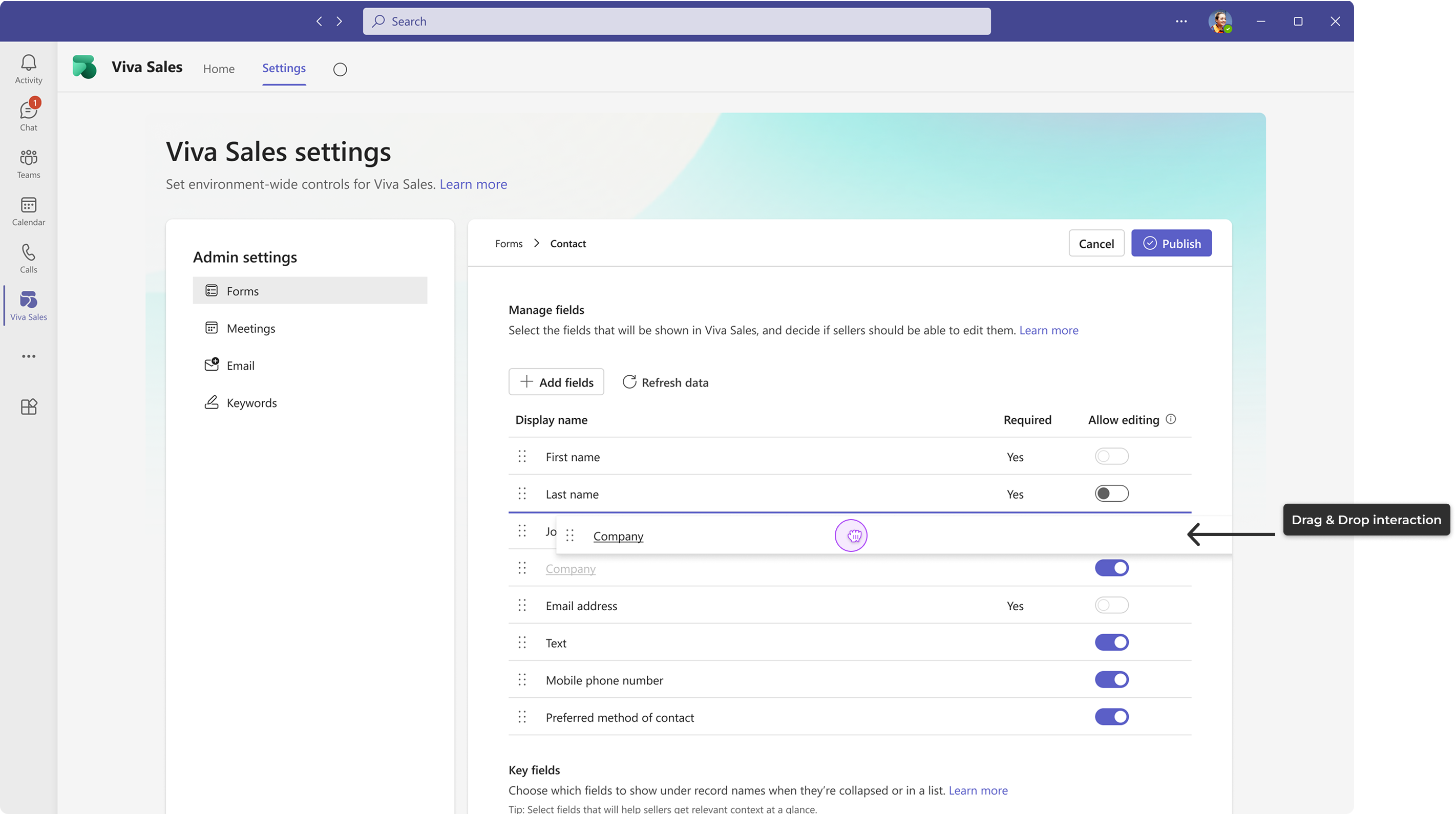The image size is (1456, 814).
Task: Grab the Job row drag handle
Action: coord(522,531)
